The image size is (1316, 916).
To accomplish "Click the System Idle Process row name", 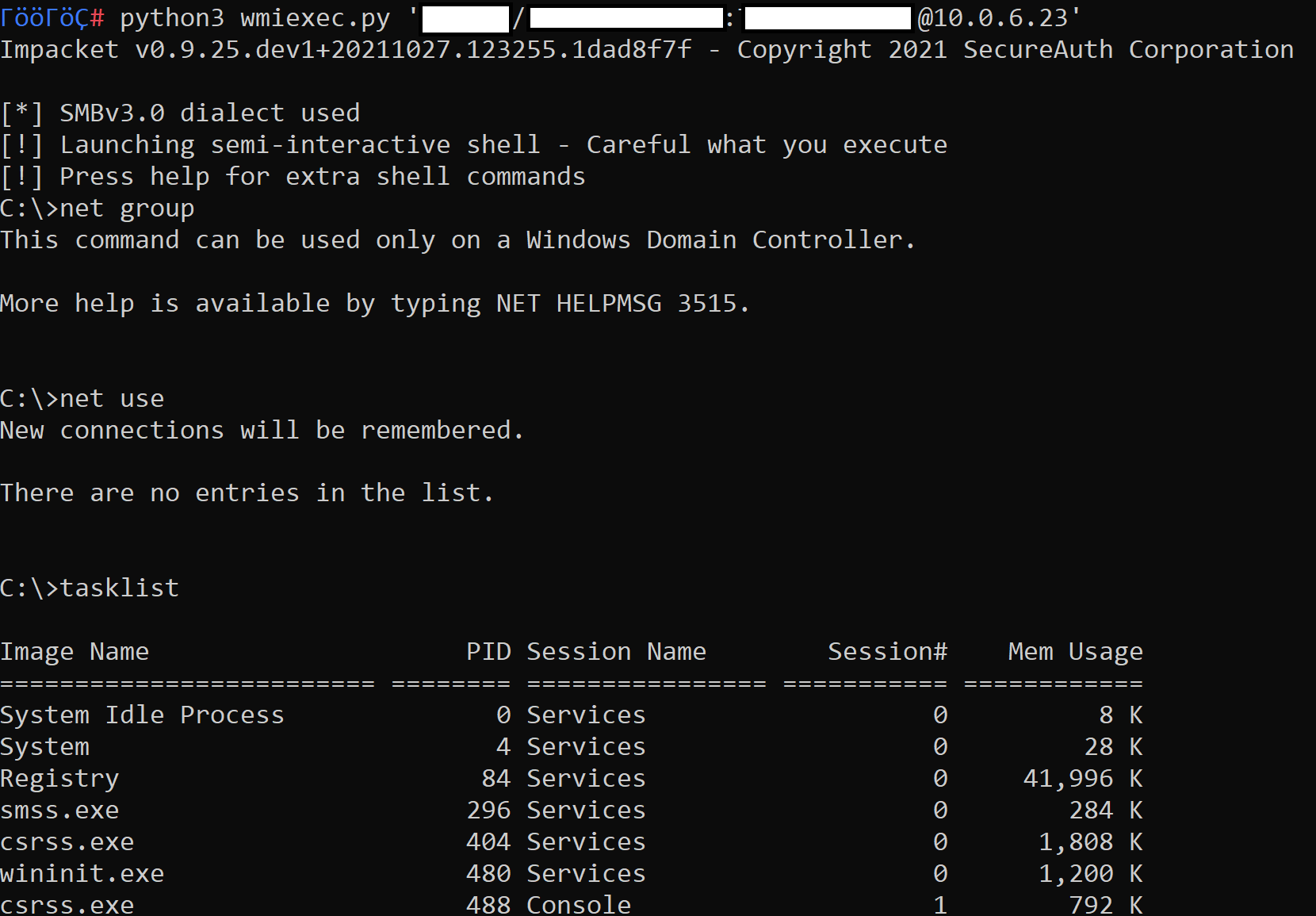I will pyautogui.click(x=142, y=715).
